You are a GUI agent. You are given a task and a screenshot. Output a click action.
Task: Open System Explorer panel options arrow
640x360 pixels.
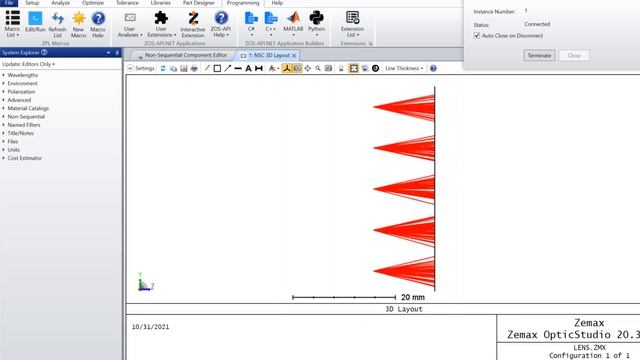click(x=108, y=53)
